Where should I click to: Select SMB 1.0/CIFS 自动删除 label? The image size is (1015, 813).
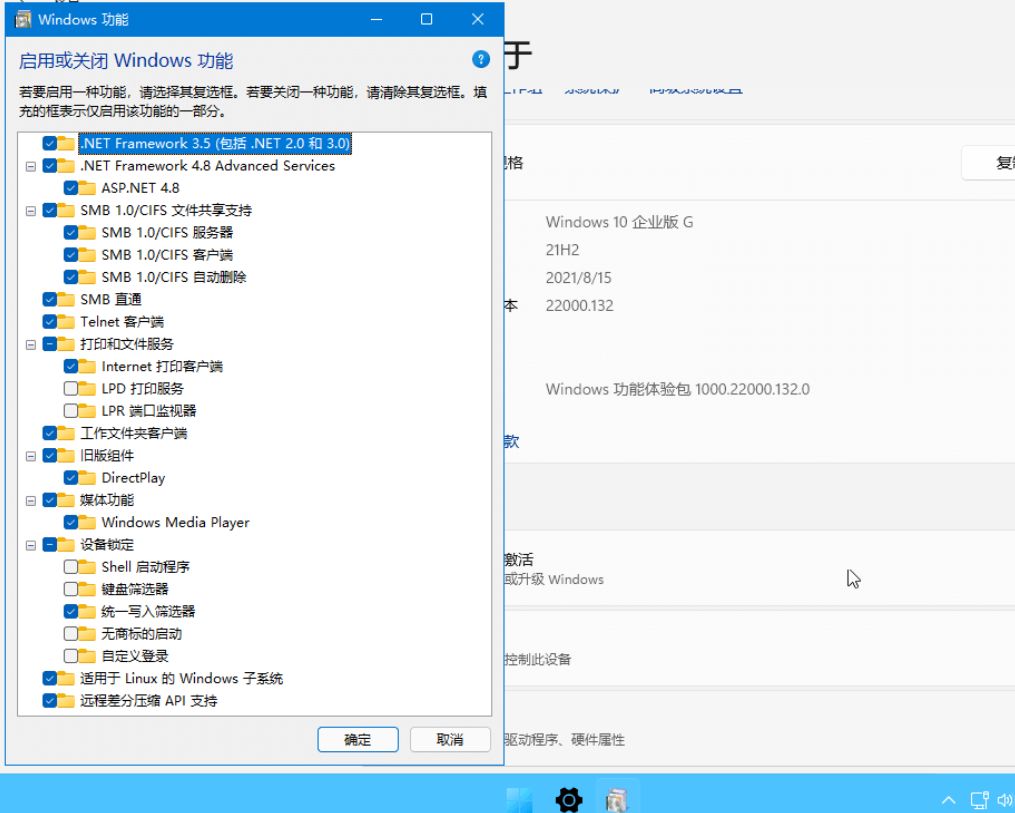tap(174, 277)
